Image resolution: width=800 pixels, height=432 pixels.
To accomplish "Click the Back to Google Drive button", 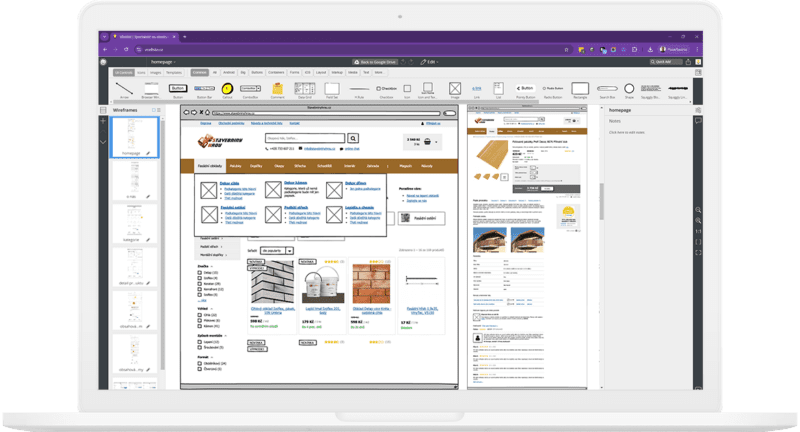I will click(376, 61).
